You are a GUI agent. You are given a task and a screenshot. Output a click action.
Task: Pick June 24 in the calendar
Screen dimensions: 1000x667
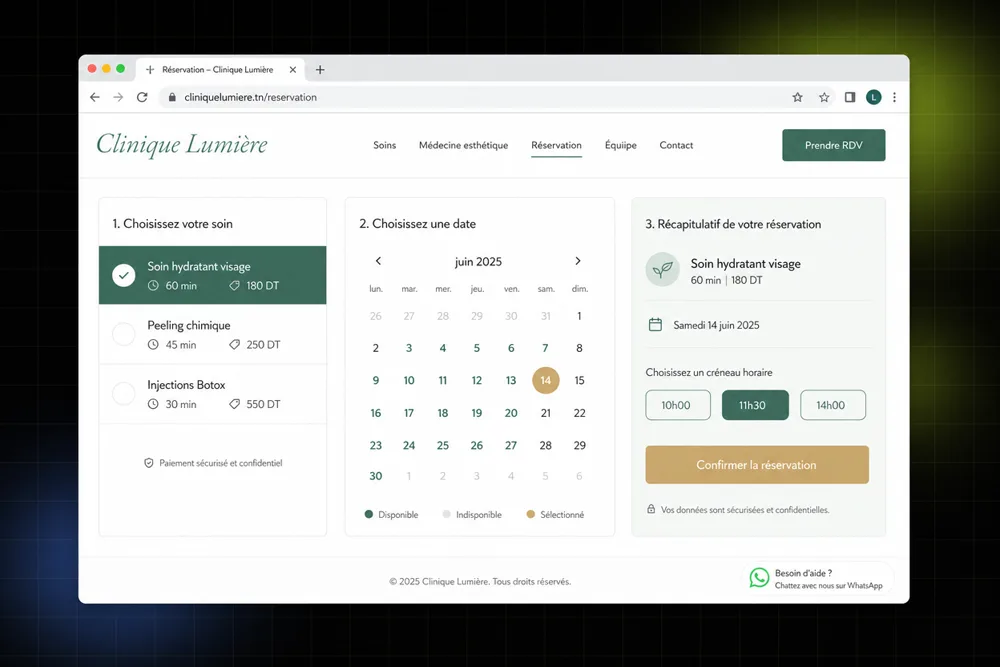coord(409,445)
